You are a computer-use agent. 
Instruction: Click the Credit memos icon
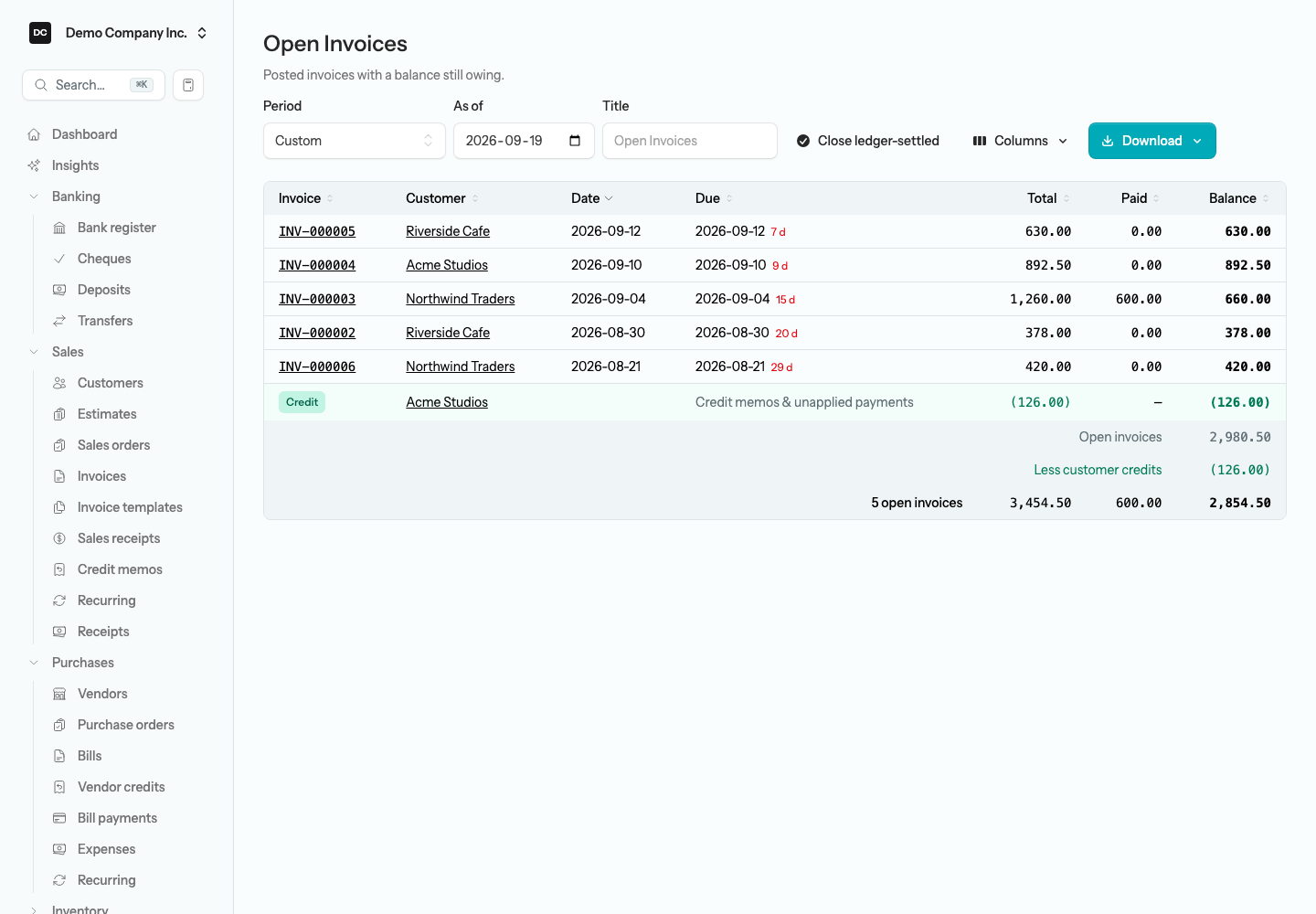(59, 569)
